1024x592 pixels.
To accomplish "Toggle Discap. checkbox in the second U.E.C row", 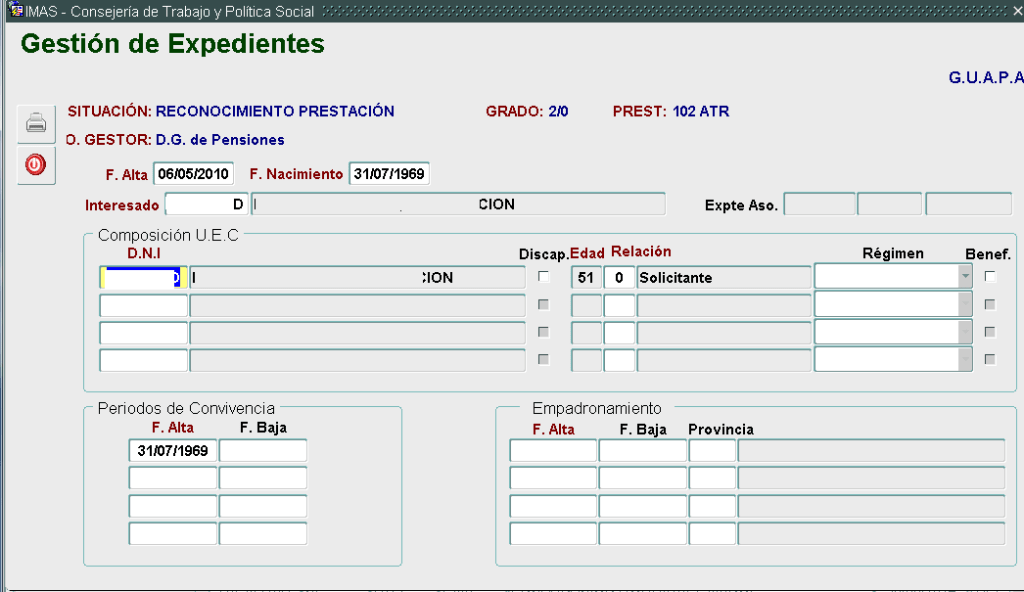I will pos(544,304).
